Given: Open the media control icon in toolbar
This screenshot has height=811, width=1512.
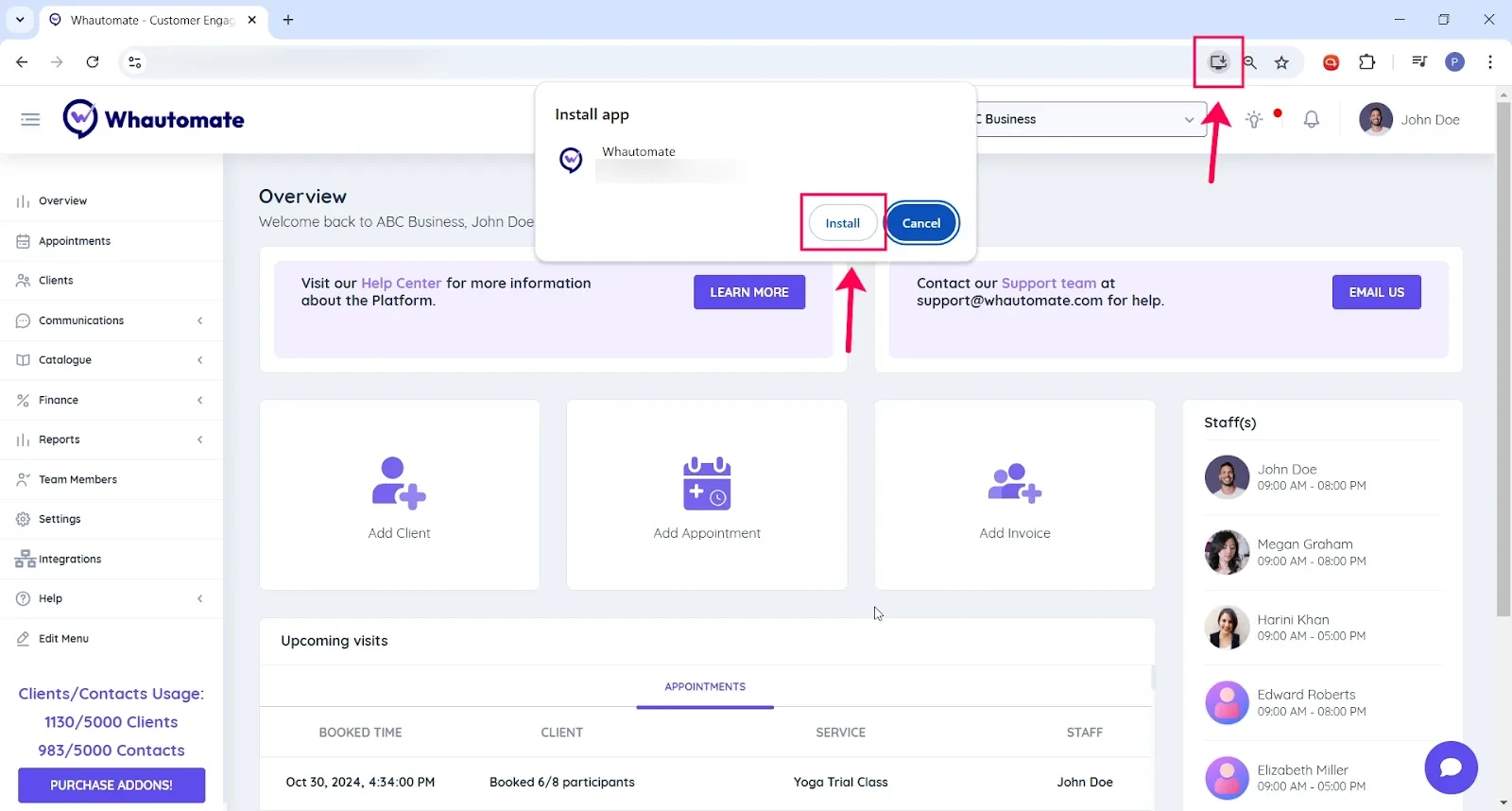Looking at the screenshot, I should [x=1418, y=62].
